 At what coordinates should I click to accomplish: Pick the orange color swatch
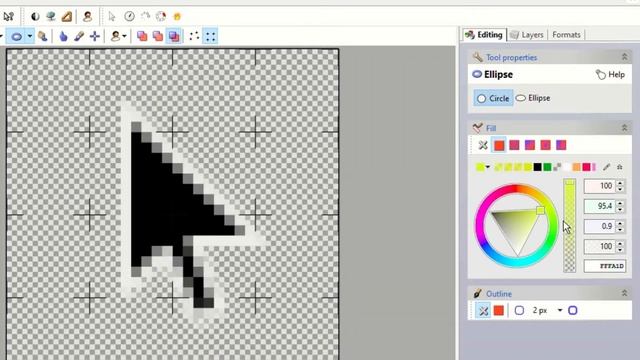tap(576, 167)
